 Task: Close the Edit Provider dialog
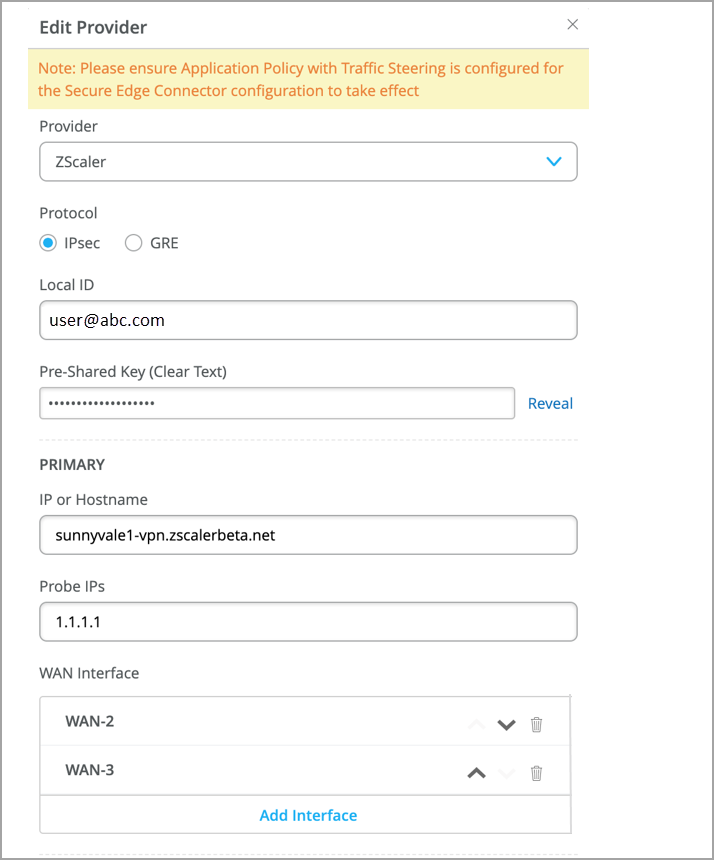573,25
